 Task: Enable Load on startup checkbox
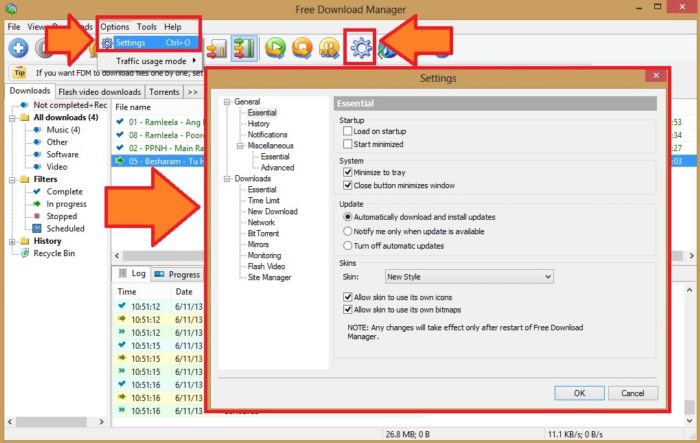tap(347, 131)
